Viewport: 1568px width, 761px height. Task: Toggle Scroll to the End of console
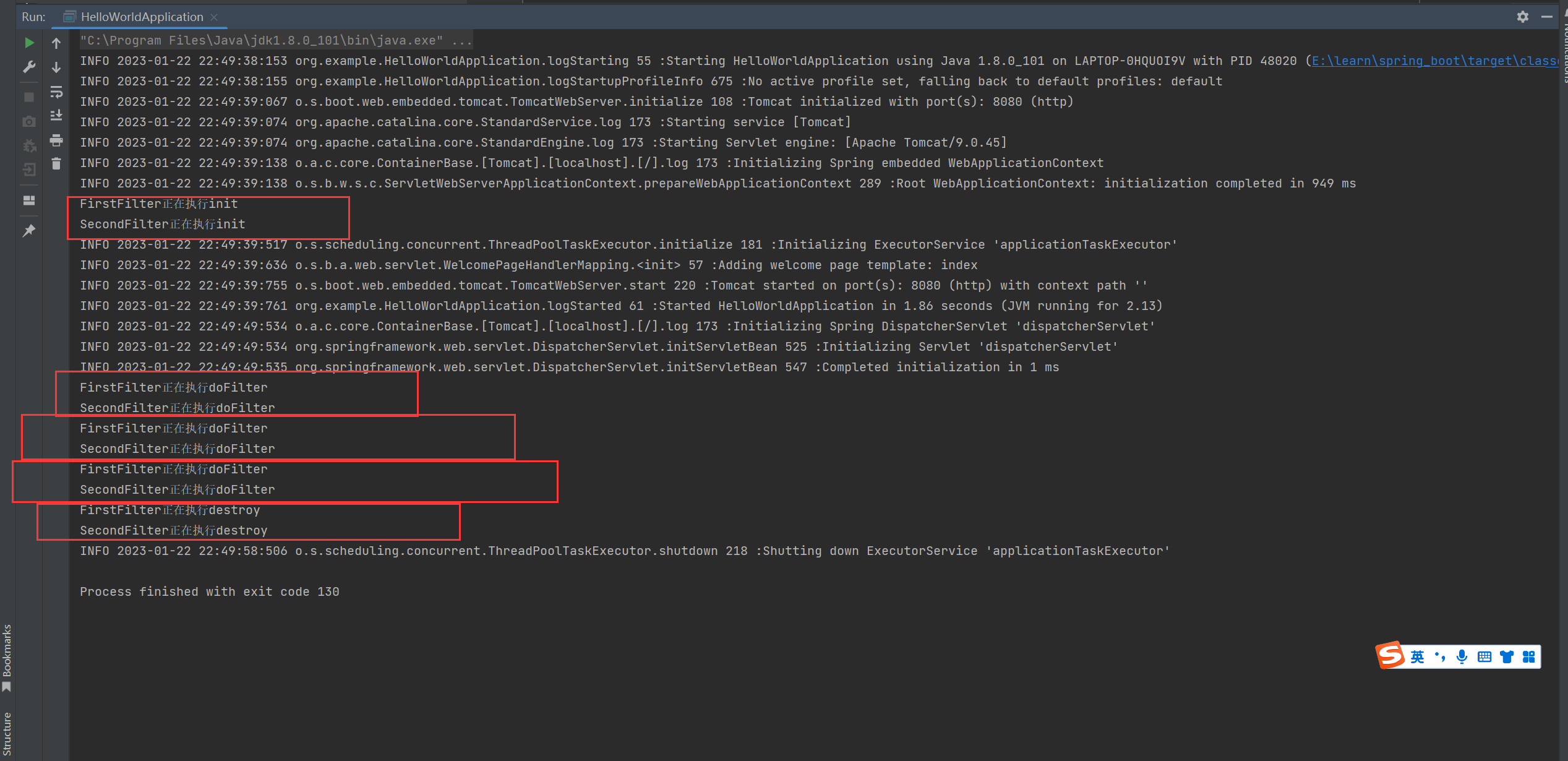click(56, 116)
